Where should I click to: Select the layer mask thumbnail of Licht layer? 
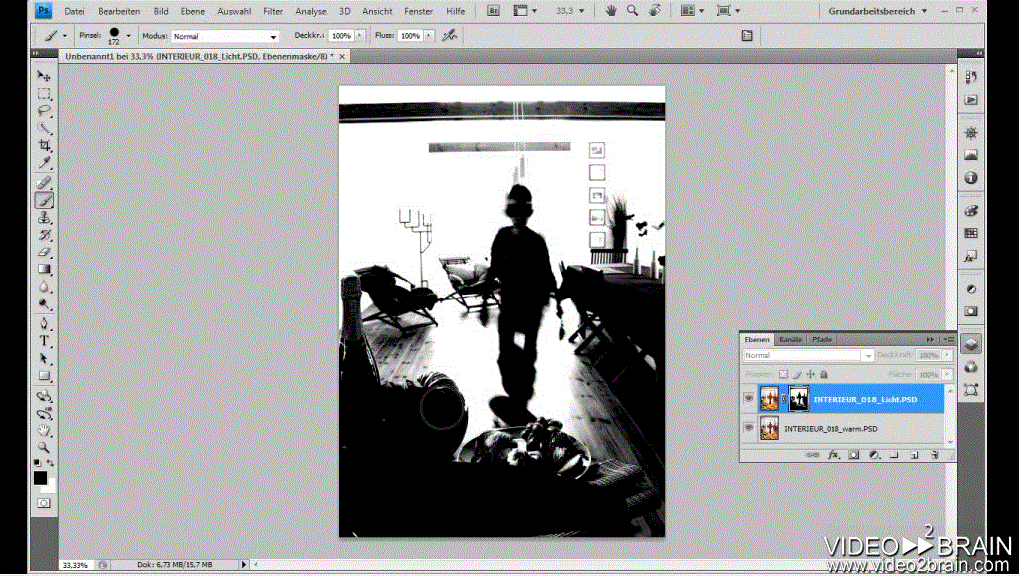point(799,399)
